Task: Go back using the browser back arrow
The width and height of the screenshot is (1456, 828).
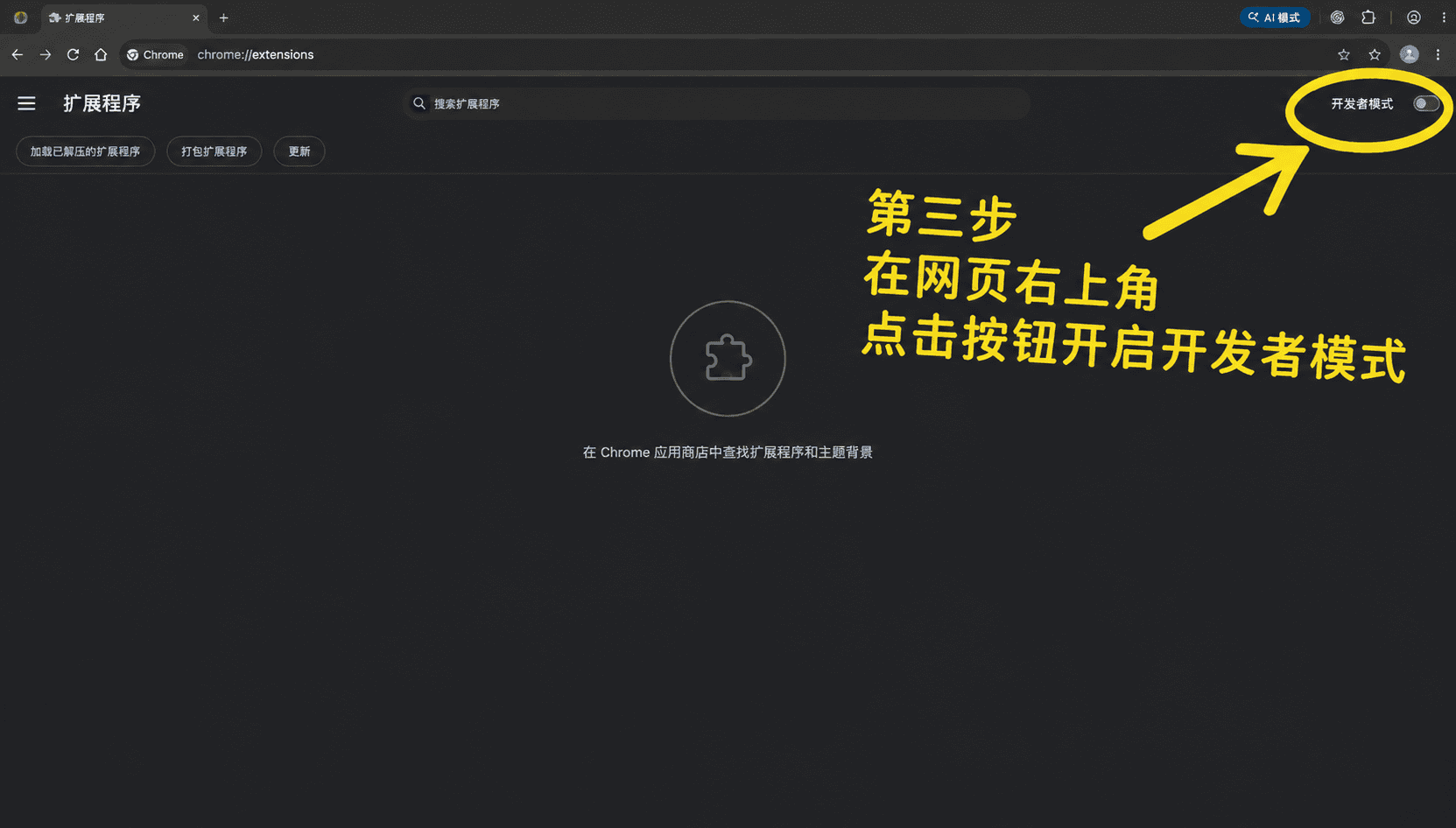Action: pos(18,54)
